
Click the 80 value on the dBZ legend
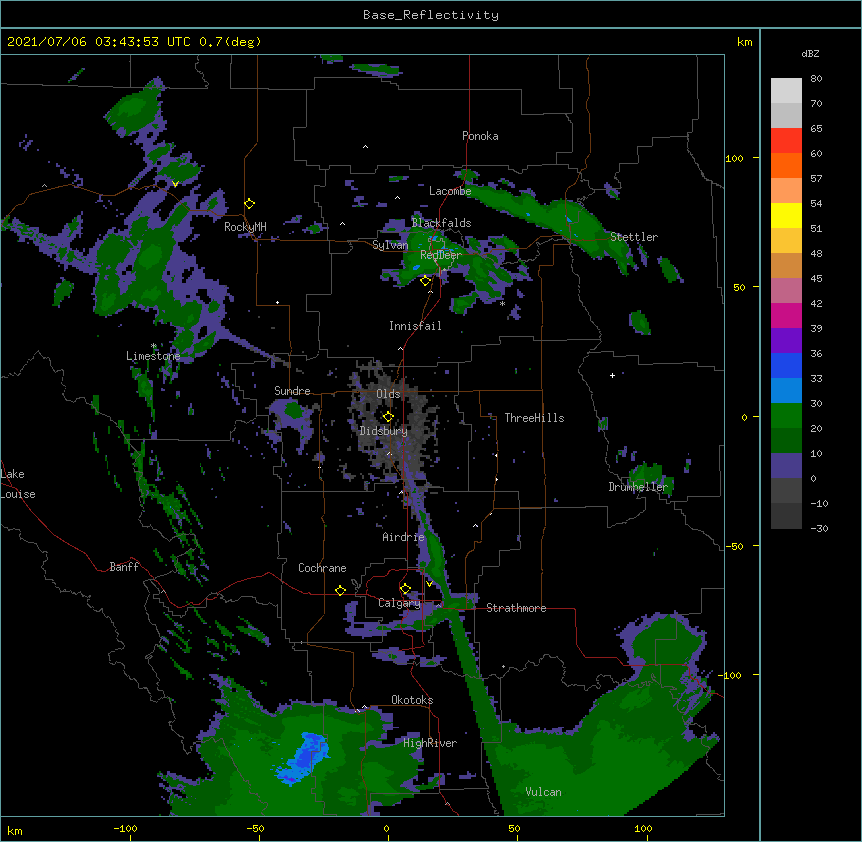pos(816,79)
